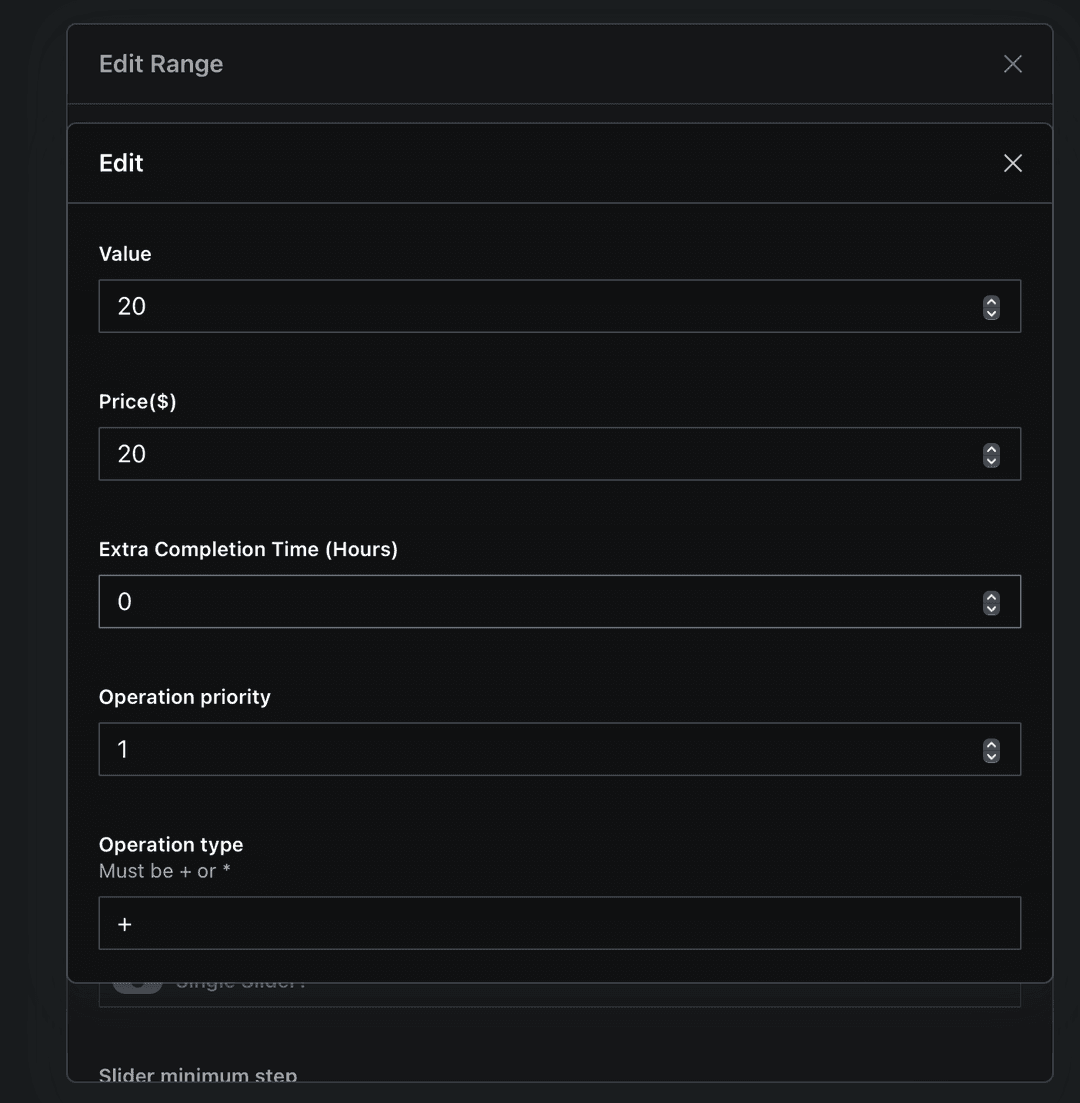Increment Price($) using the up arrow
This screenshot has width=1080, height=1103.
click(991, 449)
